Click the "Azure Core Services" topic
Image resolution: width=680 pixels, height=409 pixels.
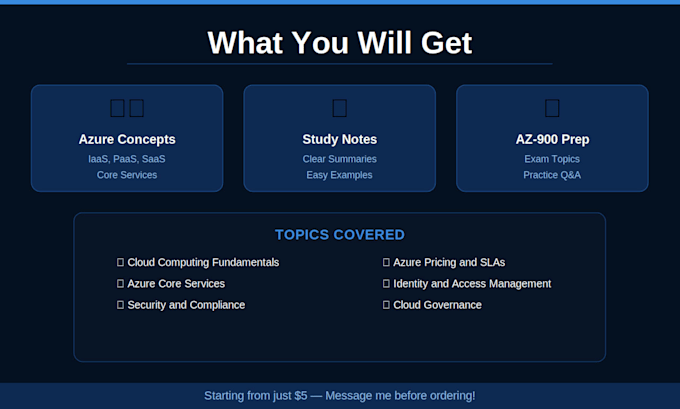pos(176,284)
